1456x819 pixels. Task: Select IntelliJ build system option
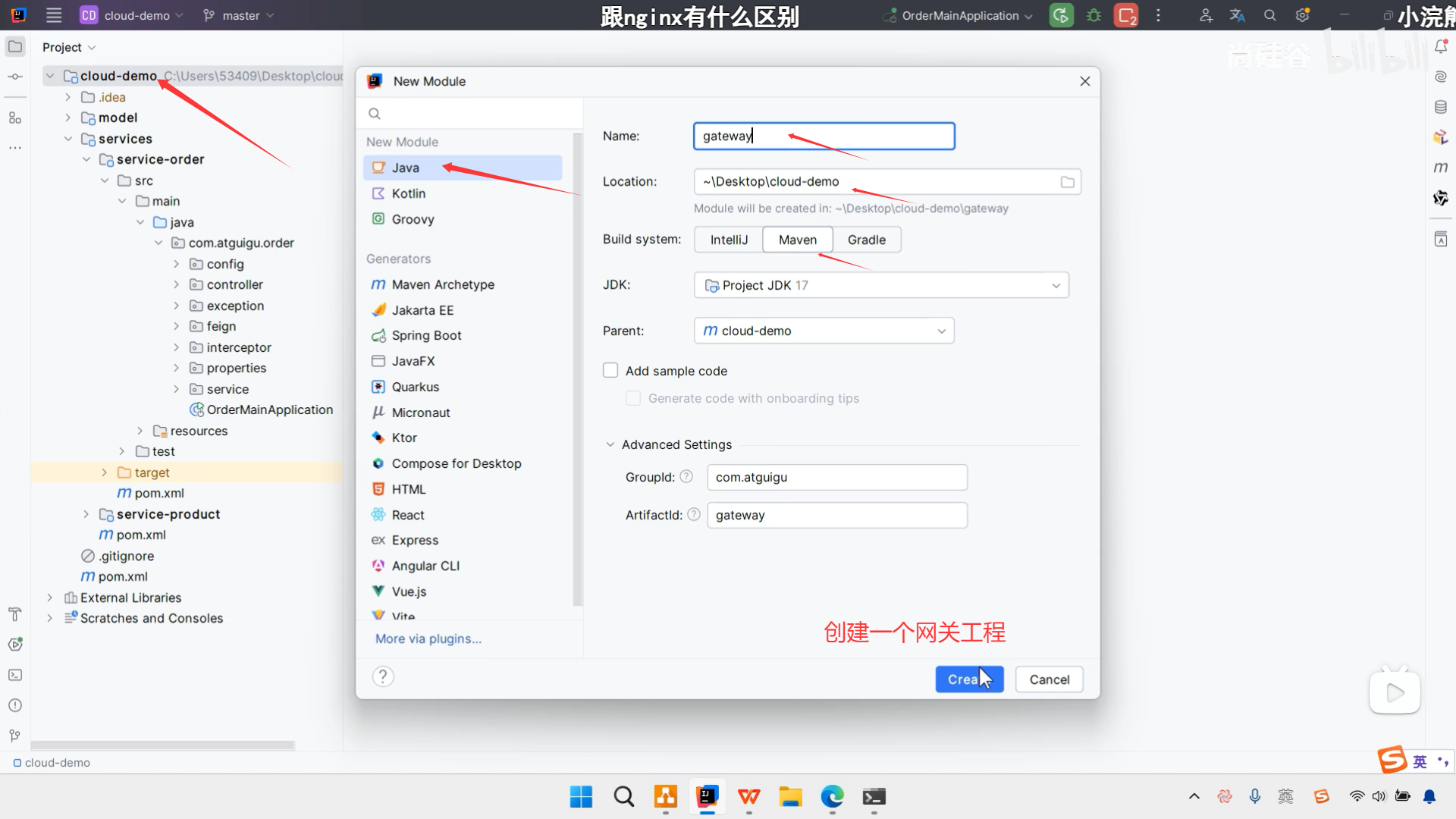[x=729, y=240]
